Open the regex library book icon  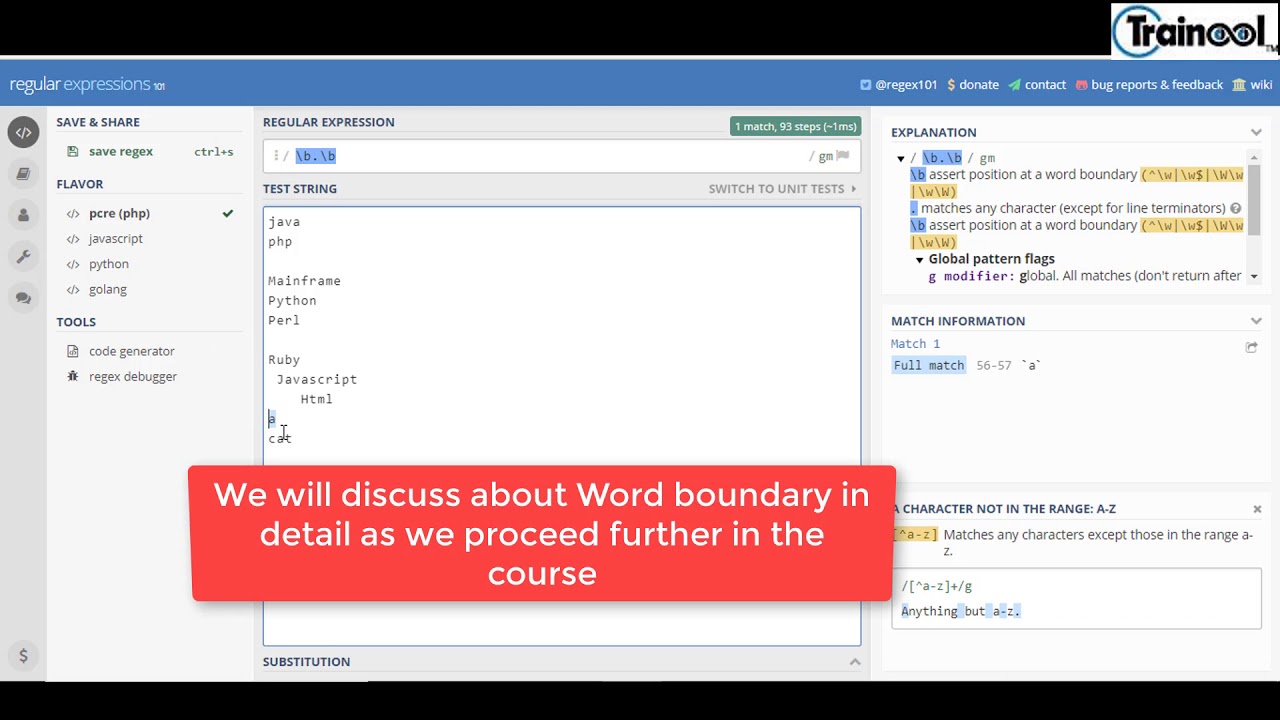23,174
